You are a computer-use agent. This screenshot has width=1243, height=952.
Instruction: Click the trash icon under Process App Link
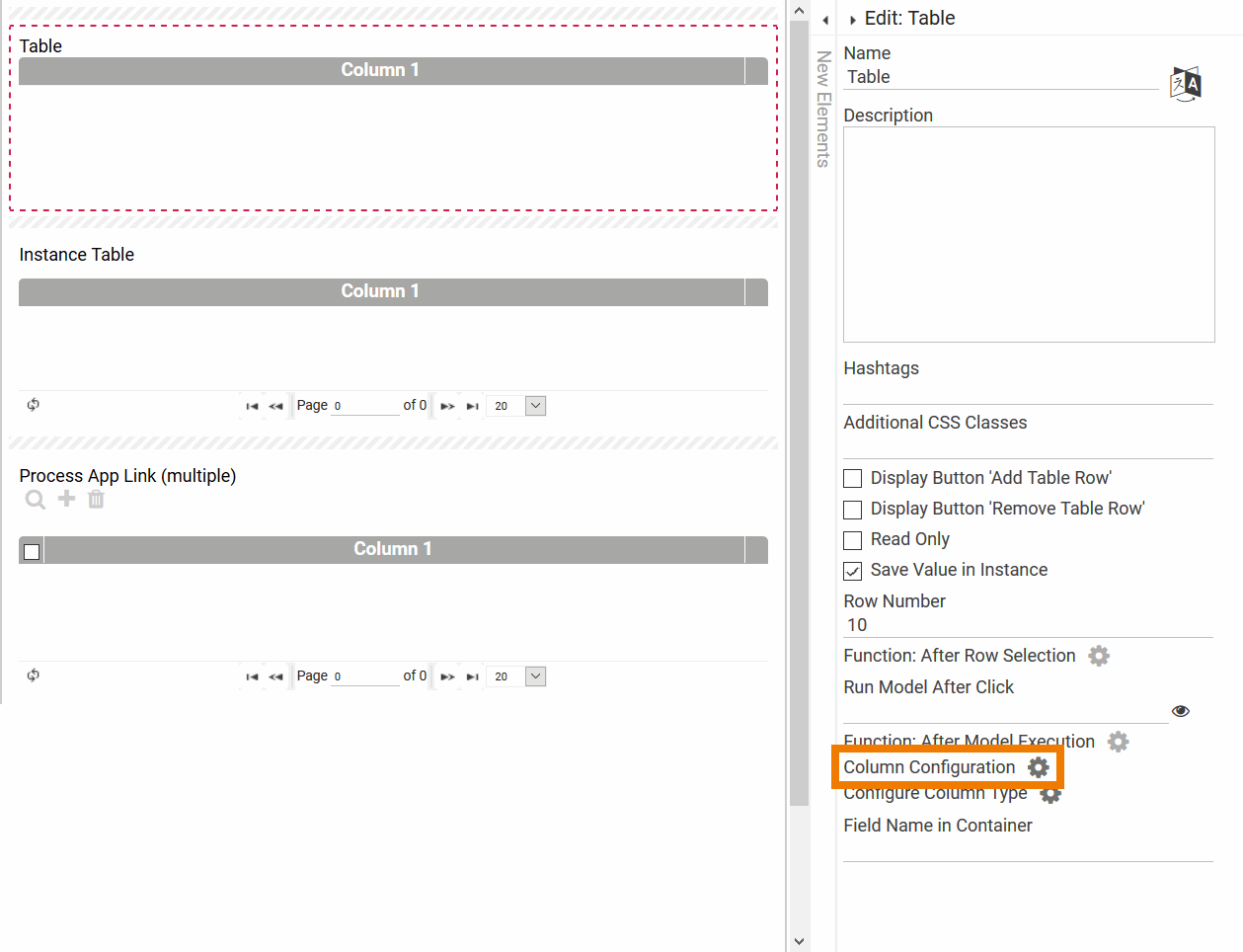pos(96,500)
